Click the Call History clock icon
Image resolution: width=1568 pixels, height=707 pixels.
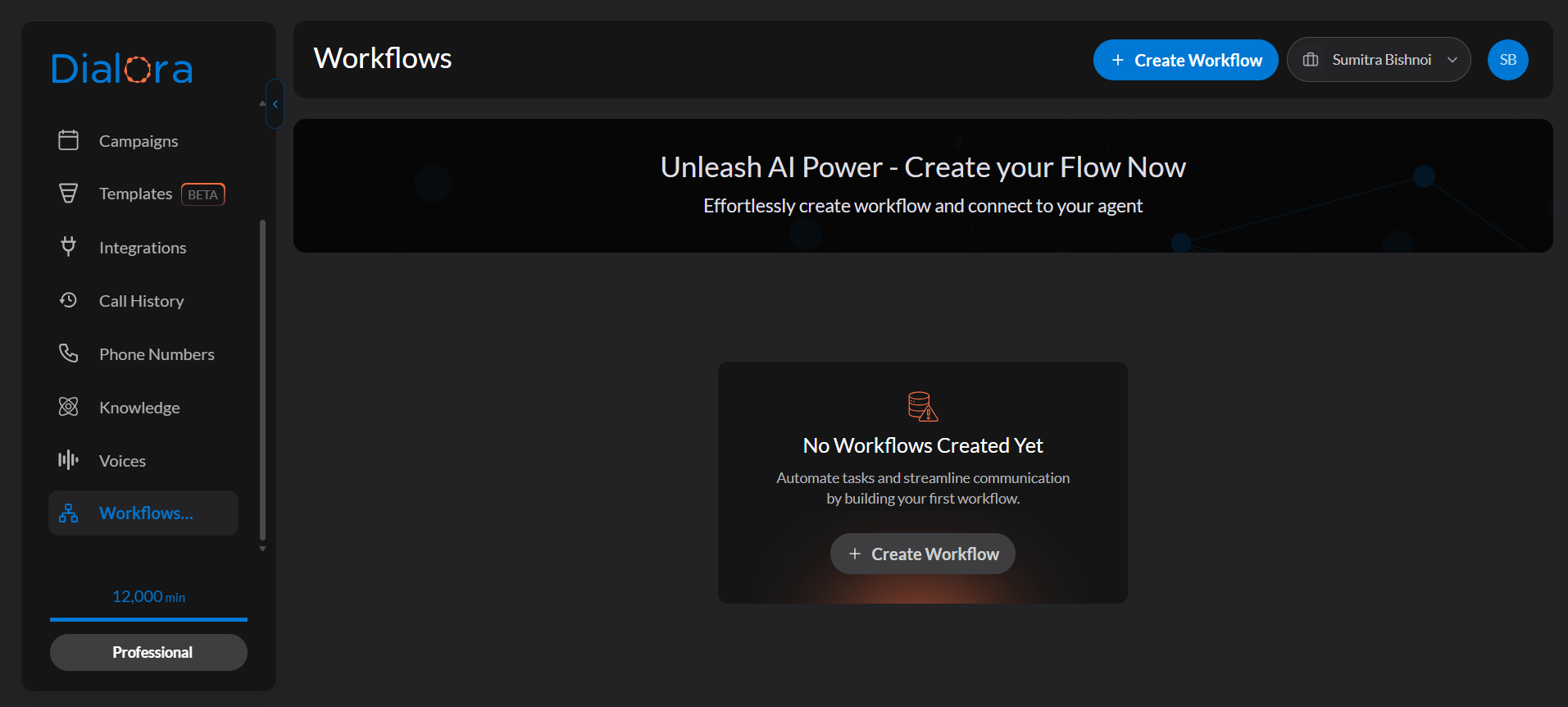click(x=69, y=300)
